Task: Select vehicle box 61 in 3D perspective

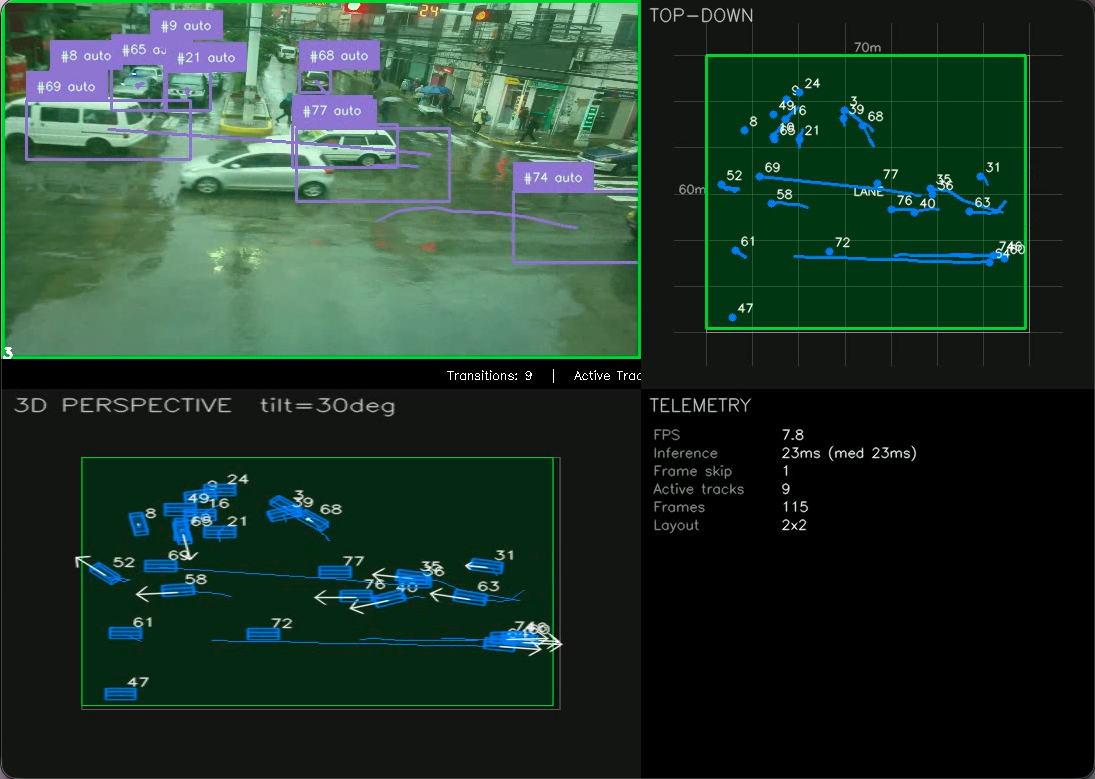Action: [126, 633]
